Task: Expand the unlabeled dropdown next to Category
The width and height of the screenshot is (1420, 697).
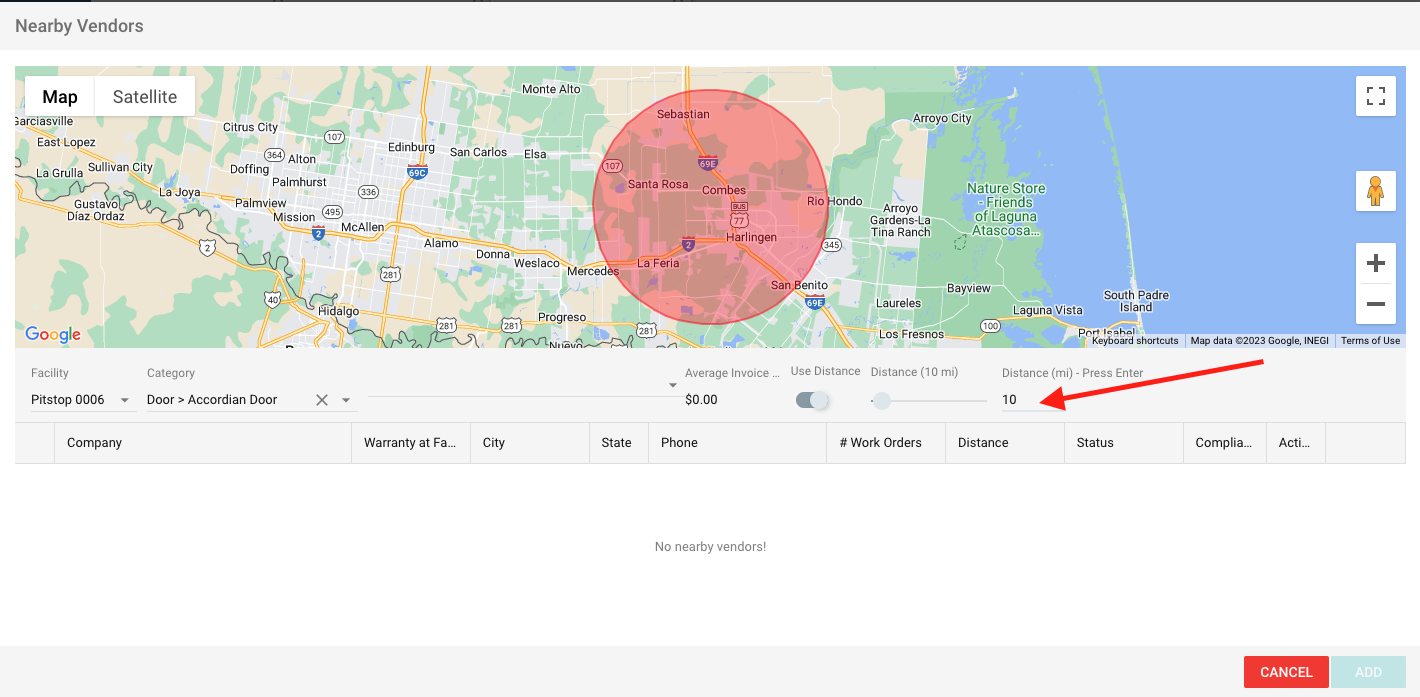Action: click(673, 386)
